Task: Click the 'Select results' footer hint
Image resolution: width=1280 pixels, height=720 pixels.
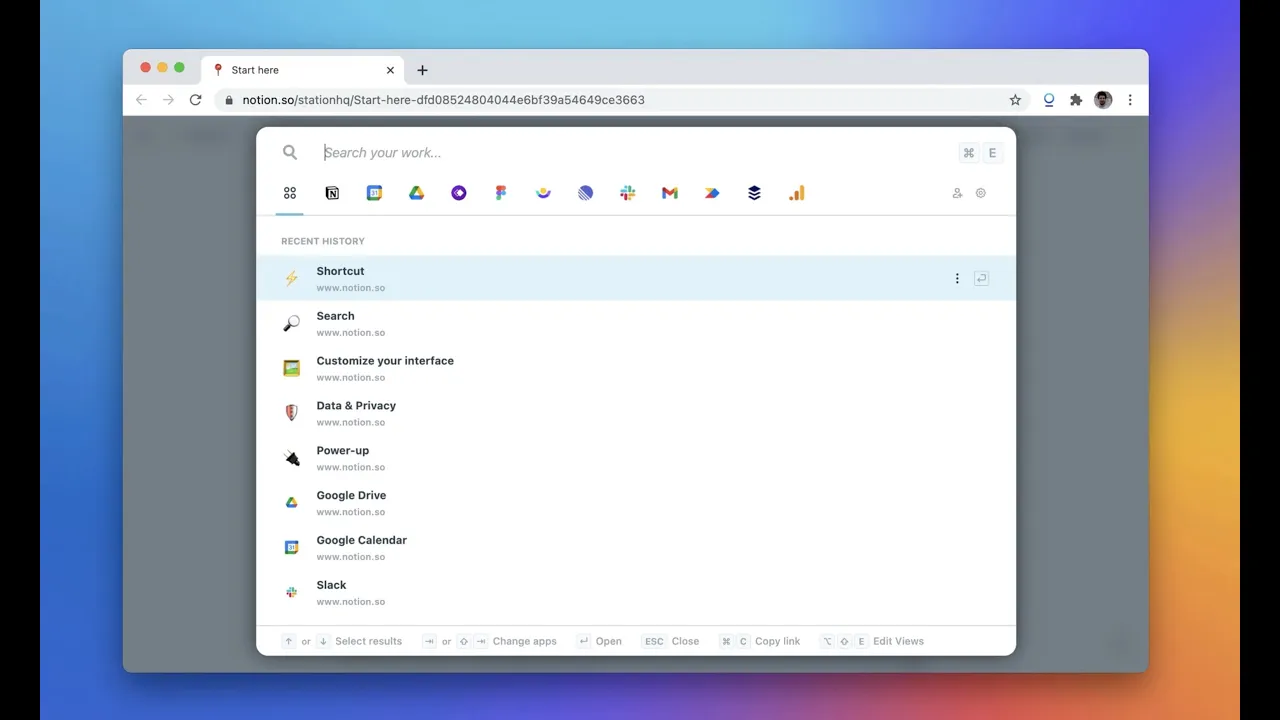Action: tap(342, 641)
